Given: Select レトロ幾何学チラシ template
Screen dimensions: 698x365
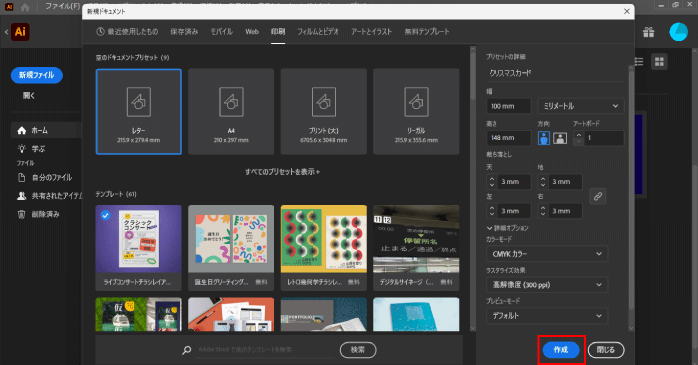Looking at the screenshot, I should pos(324,248).
